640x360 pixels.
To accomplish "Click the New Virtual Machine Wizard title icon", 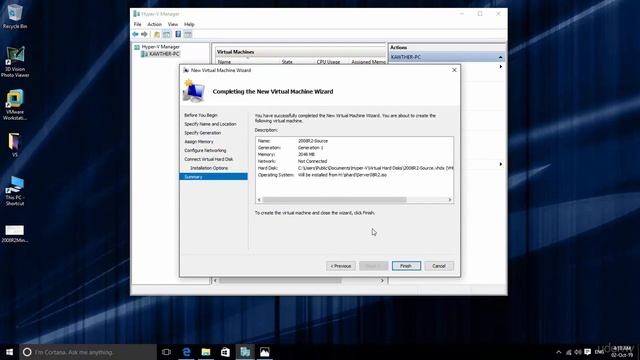I will 186,70.
